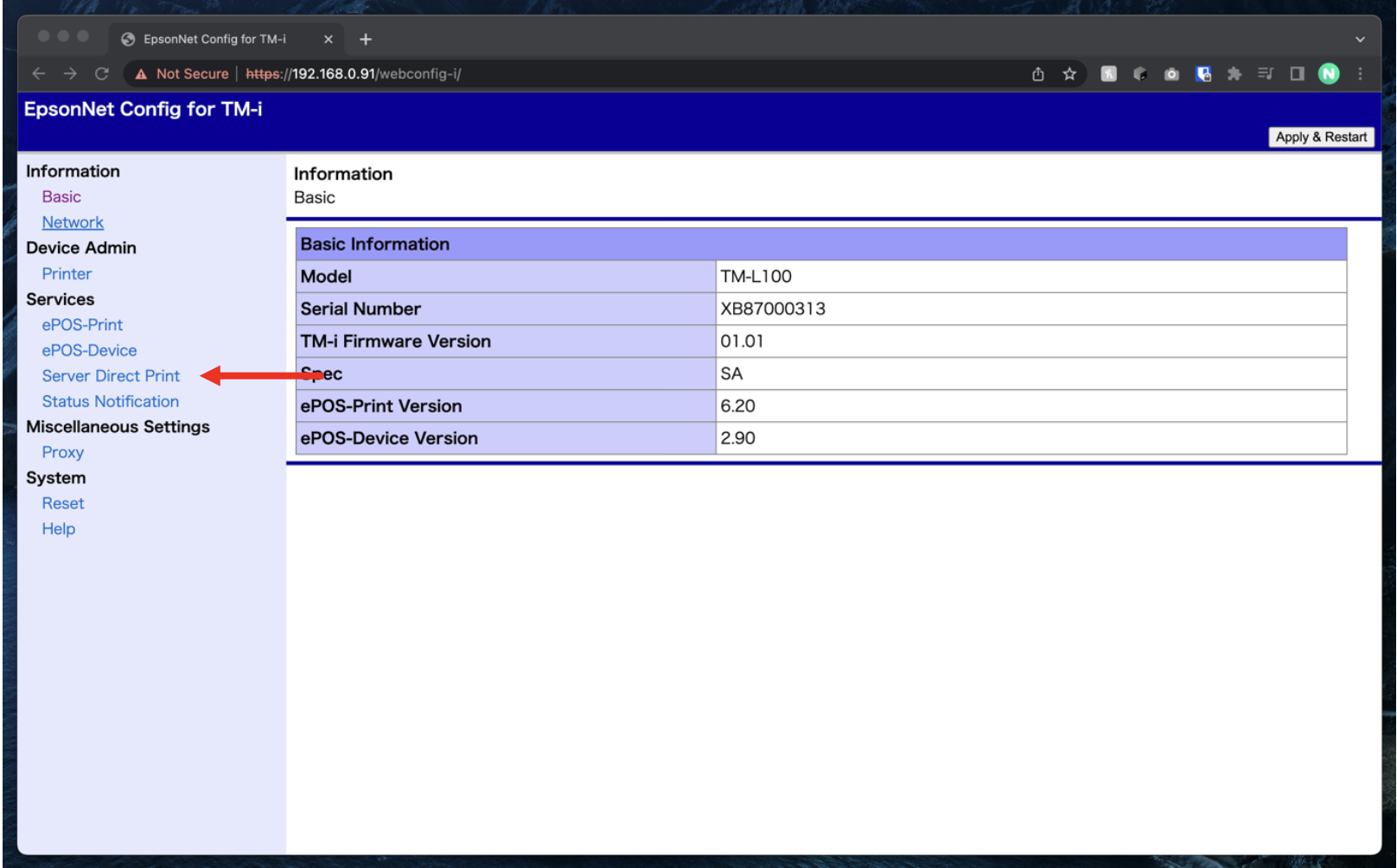Click the cube extension icon
The image size is (1397, 868).
pos(1140,74)
